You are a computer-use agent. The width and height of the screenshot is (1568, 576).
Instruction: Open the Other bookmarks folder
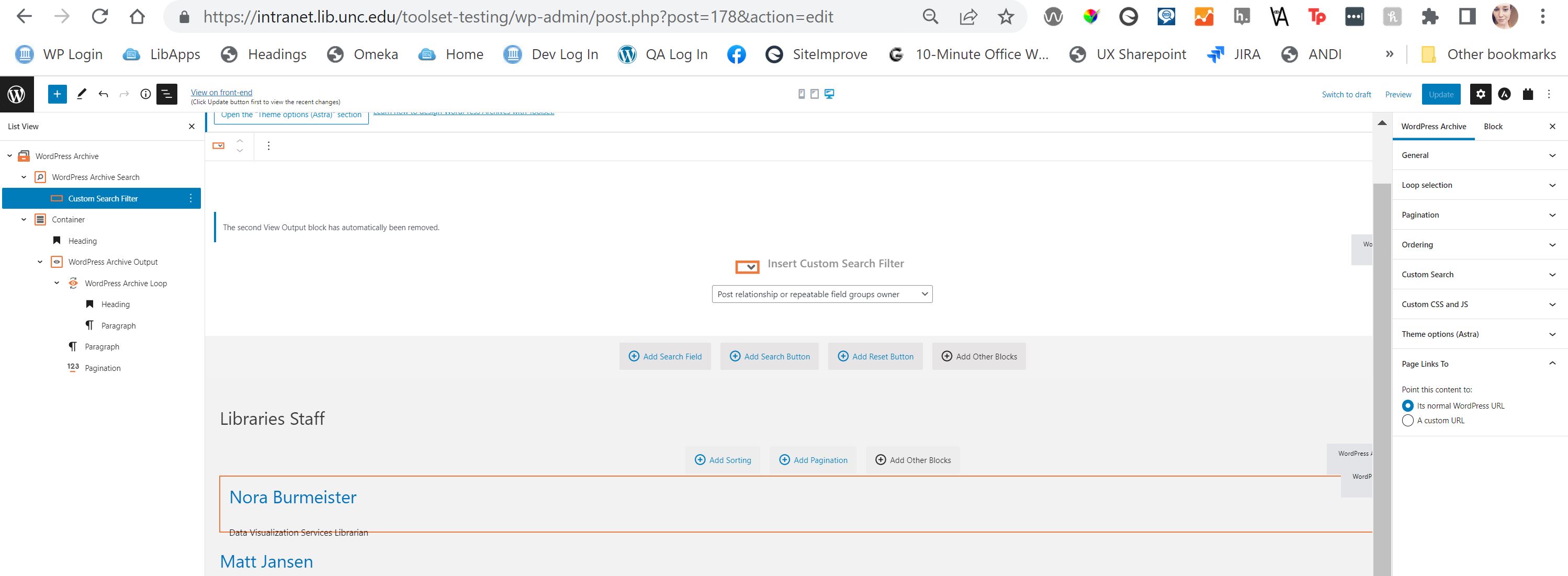(1487, 54)
